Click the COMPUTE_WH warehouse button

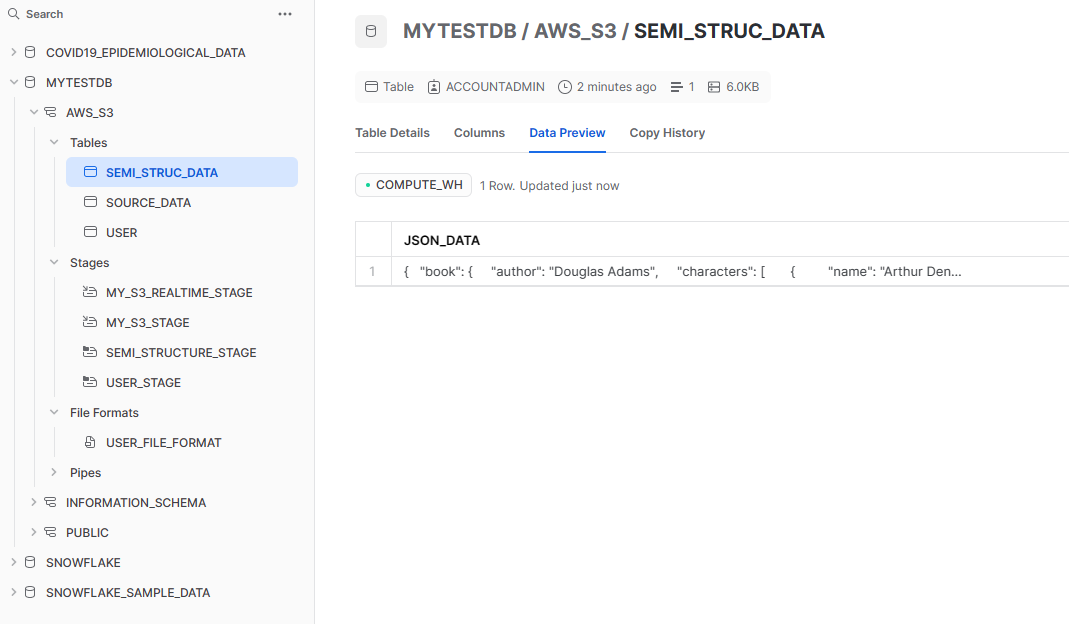pyautogui.click(x=413, y=185)
